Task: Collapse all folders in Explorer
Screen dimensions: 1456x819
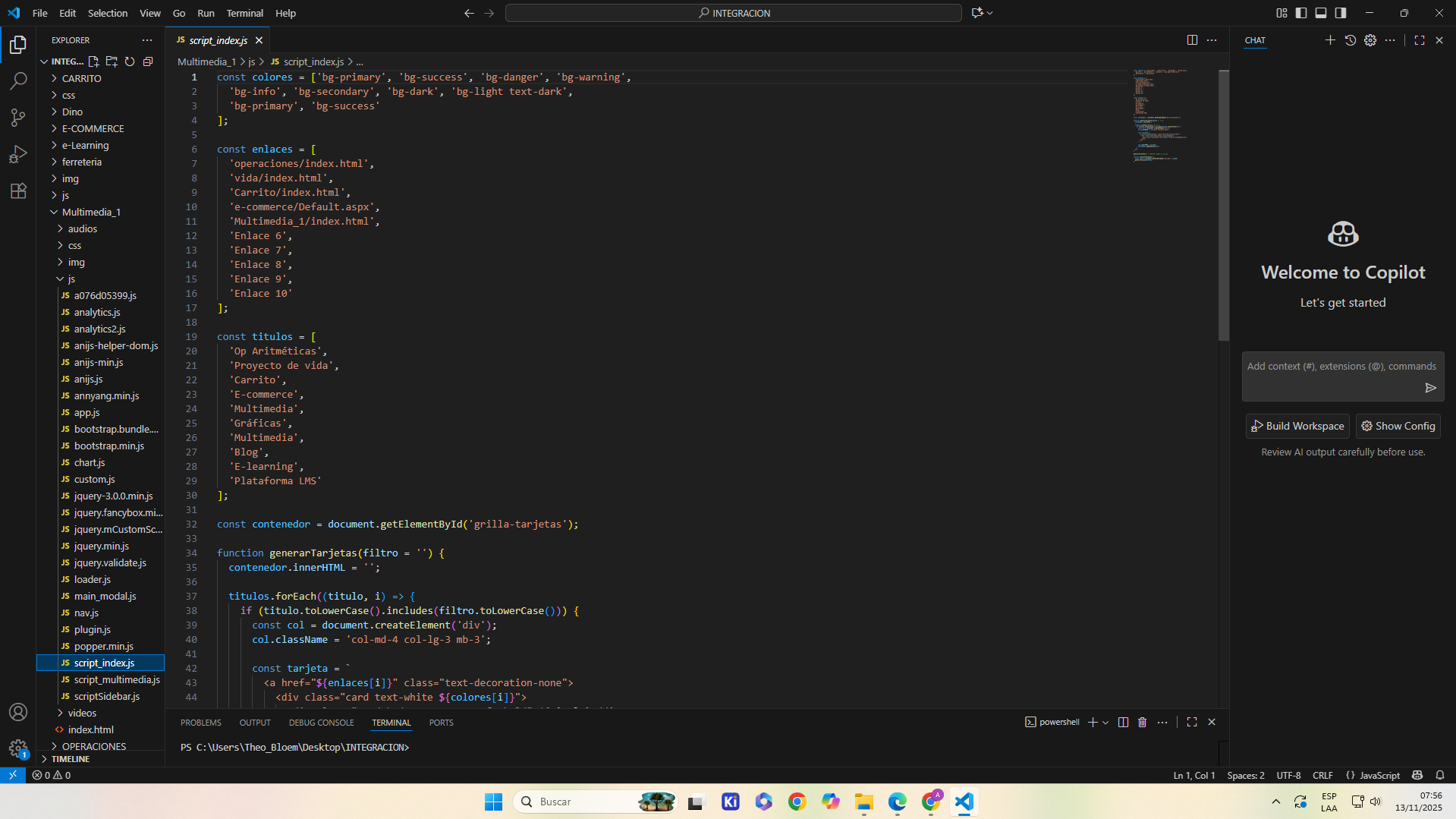Action: [148, 61]
